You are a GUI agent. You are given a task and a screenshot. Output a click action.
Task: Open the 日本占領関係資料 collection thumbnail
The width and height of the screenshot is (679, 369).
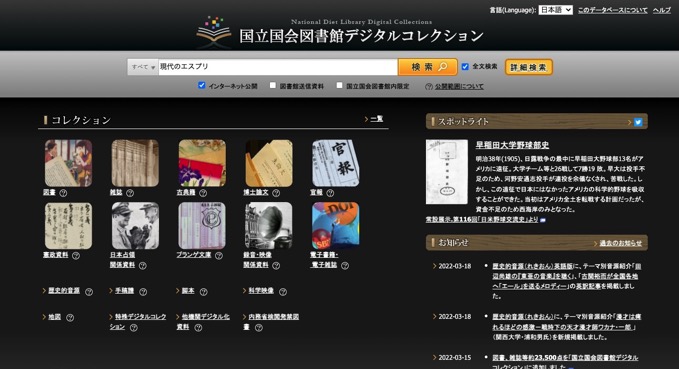tap(135, 225)
